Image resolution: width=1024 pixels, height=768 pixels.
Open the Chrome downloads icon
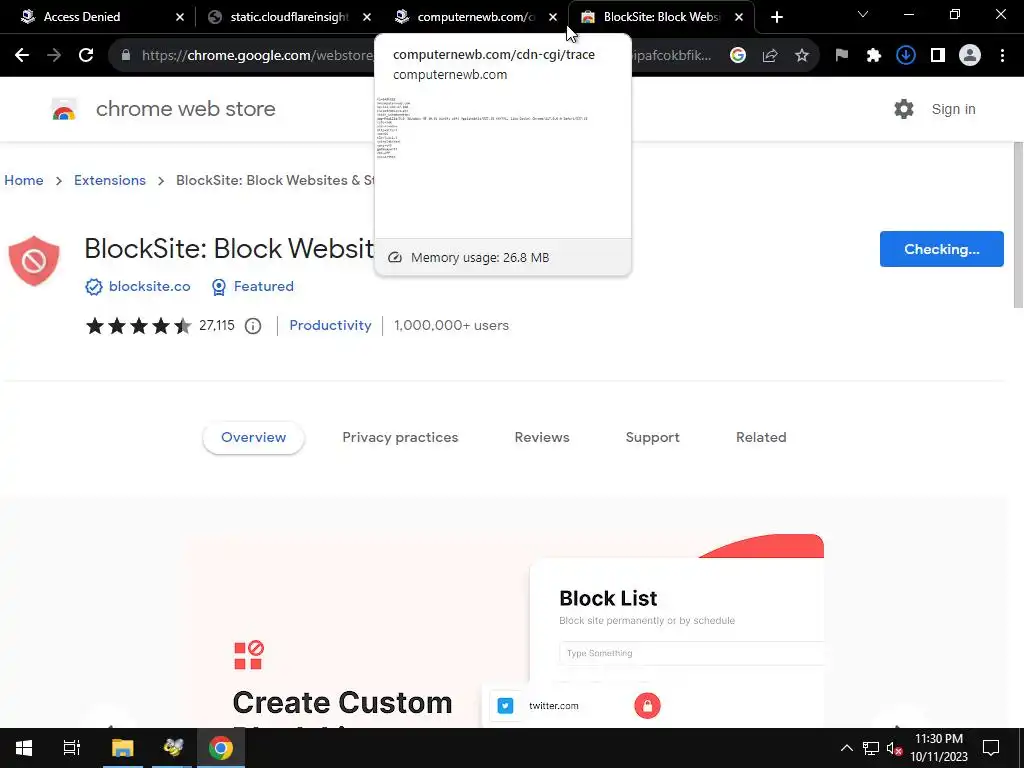point(906,56)
